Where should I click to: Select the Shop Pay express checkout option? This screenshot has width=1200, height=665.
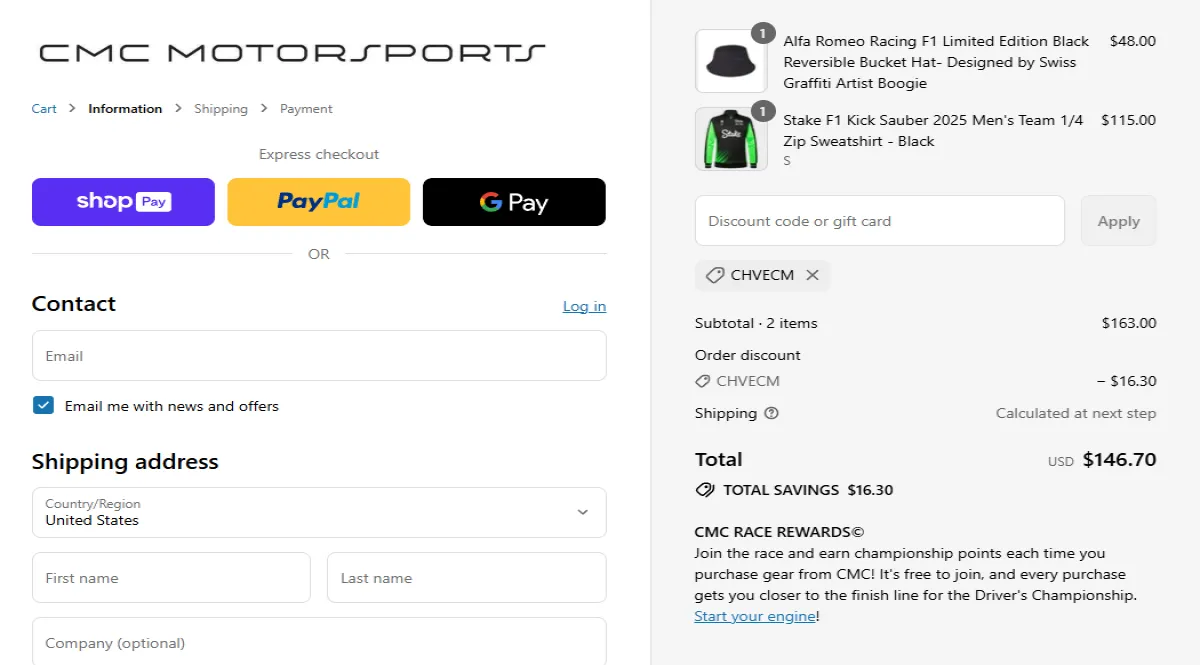point(123,201)
